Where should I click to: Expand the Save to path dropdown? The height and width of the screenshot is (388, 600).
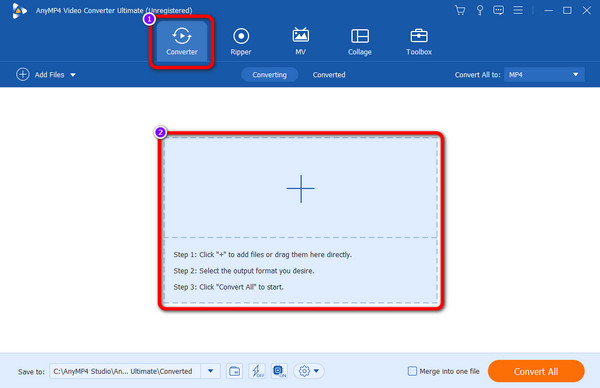[210, 371]
